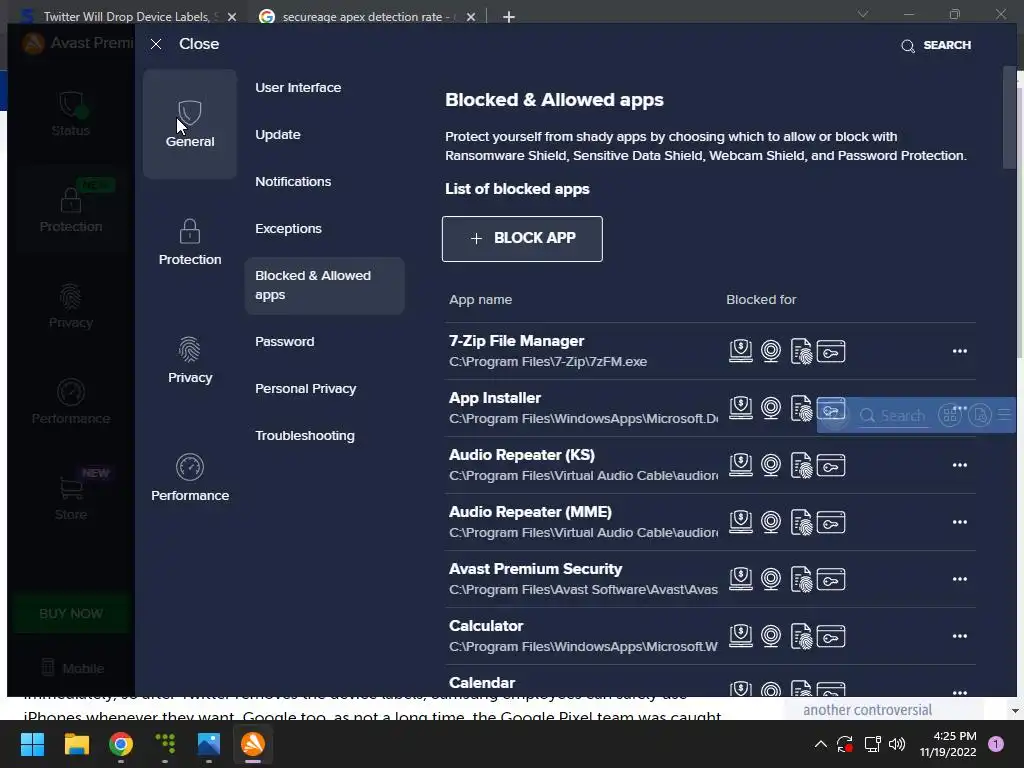Image resolution: width=1024 pixels, height=768 pixels.
Task: Open Personal Privacy settings
Action: [305, 389]
